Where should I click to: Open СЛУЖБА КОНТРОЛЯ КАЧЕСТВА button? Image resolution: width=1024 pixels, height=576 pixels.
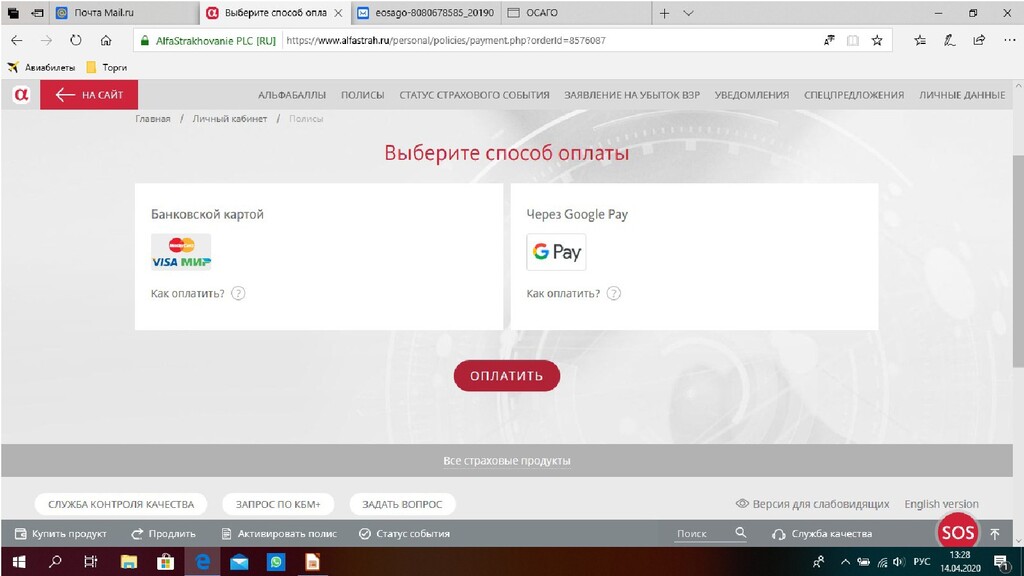(121, 504)
